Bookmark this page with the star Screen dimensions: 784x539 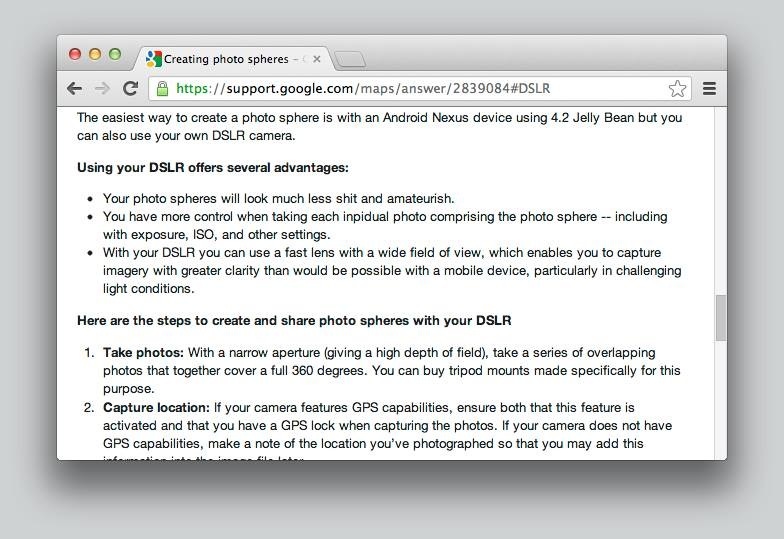click(677, 88)
